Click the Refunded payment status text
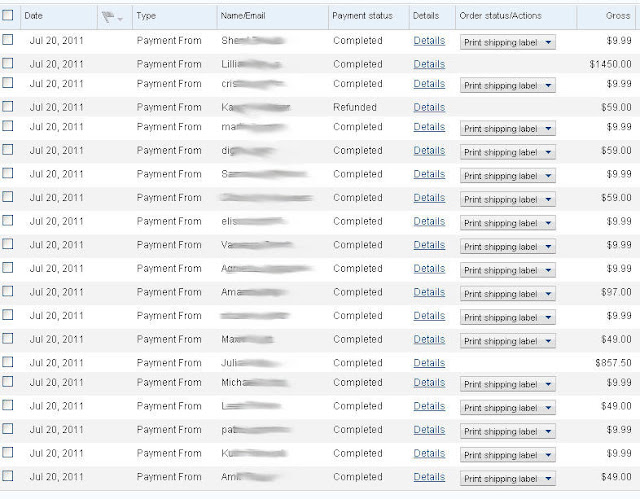Viewport: 640px width, 499px height. [355, 107]
